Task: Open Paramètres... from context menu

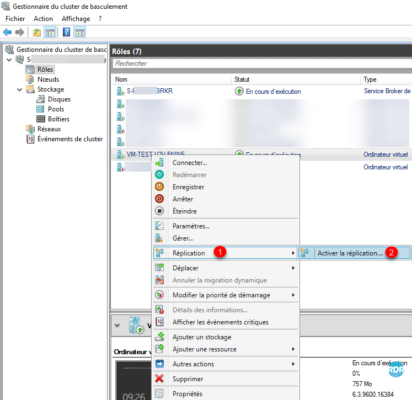Action: (191, 226)
